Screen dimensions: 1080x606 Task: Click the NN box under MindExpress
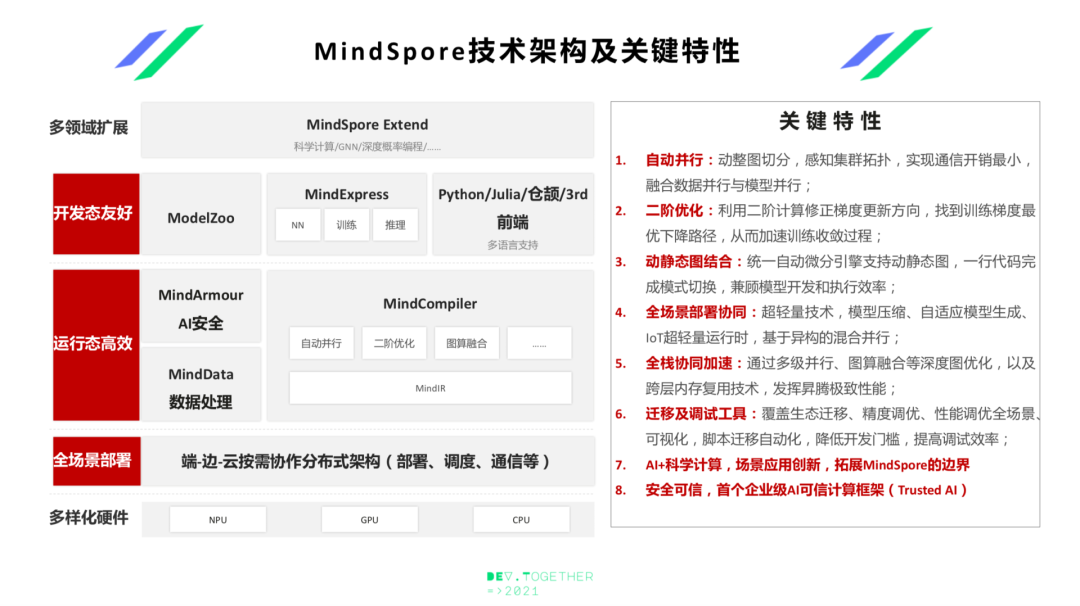point(298,225)
